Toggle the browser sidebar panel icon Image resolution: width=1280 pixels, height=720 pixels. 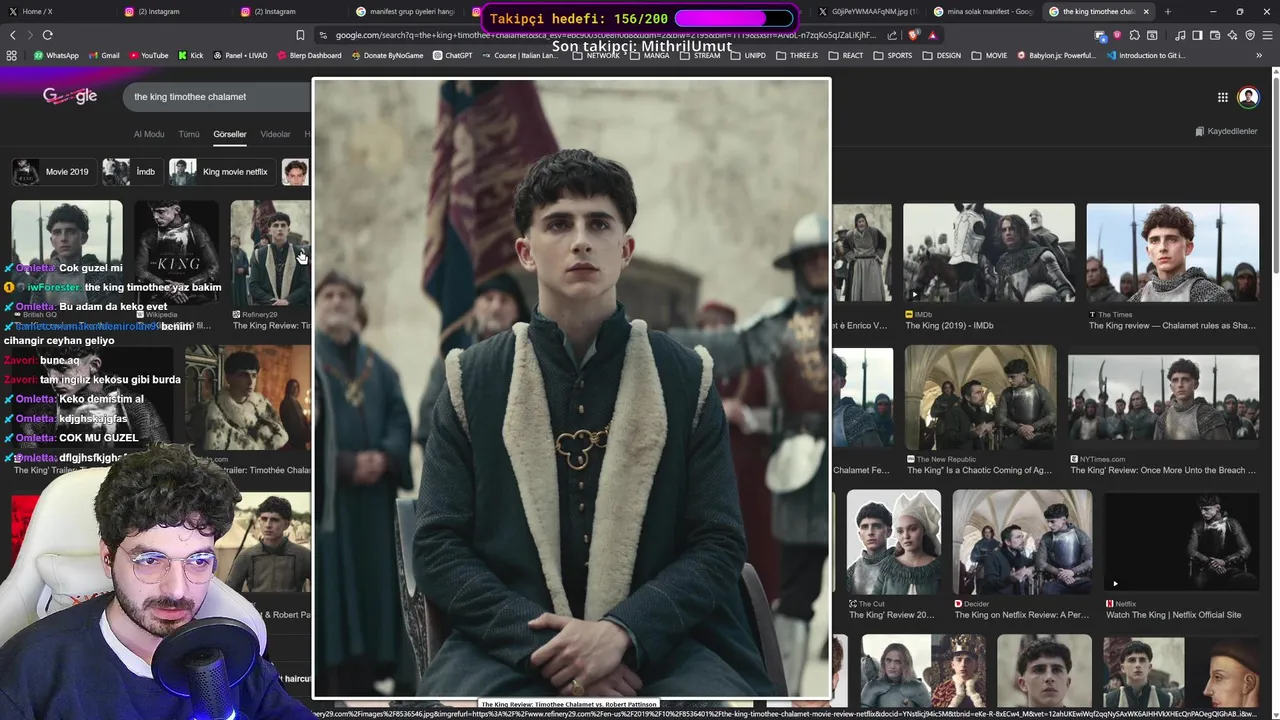pyautogui.click(x=1197, y=35)
